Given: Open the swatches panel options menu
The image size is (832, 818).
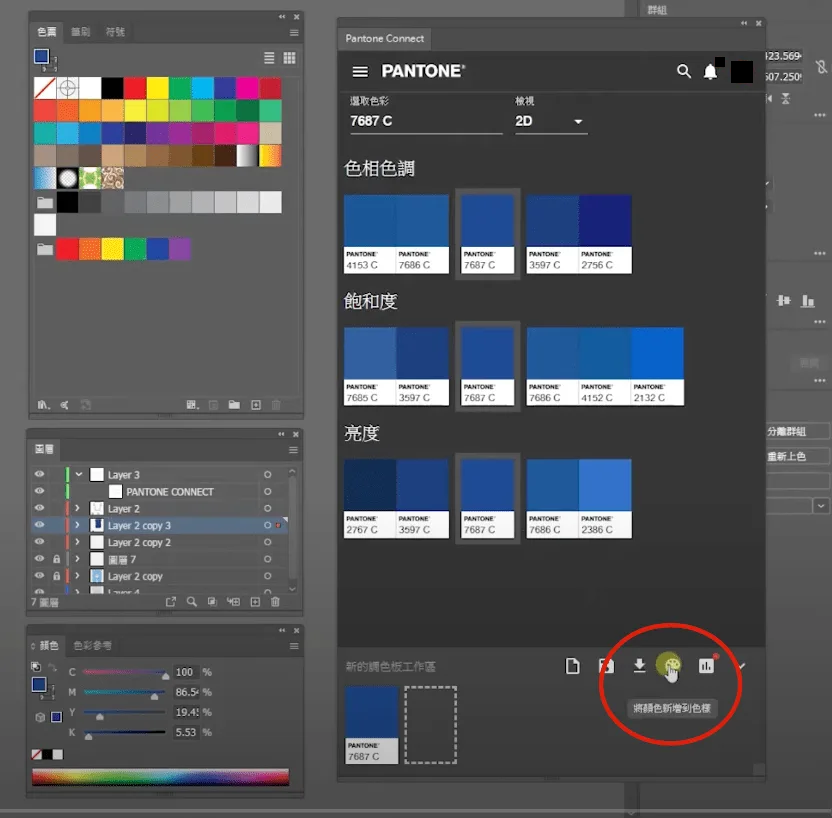Looking at the screenshot, I should click(x=294, y=33).
